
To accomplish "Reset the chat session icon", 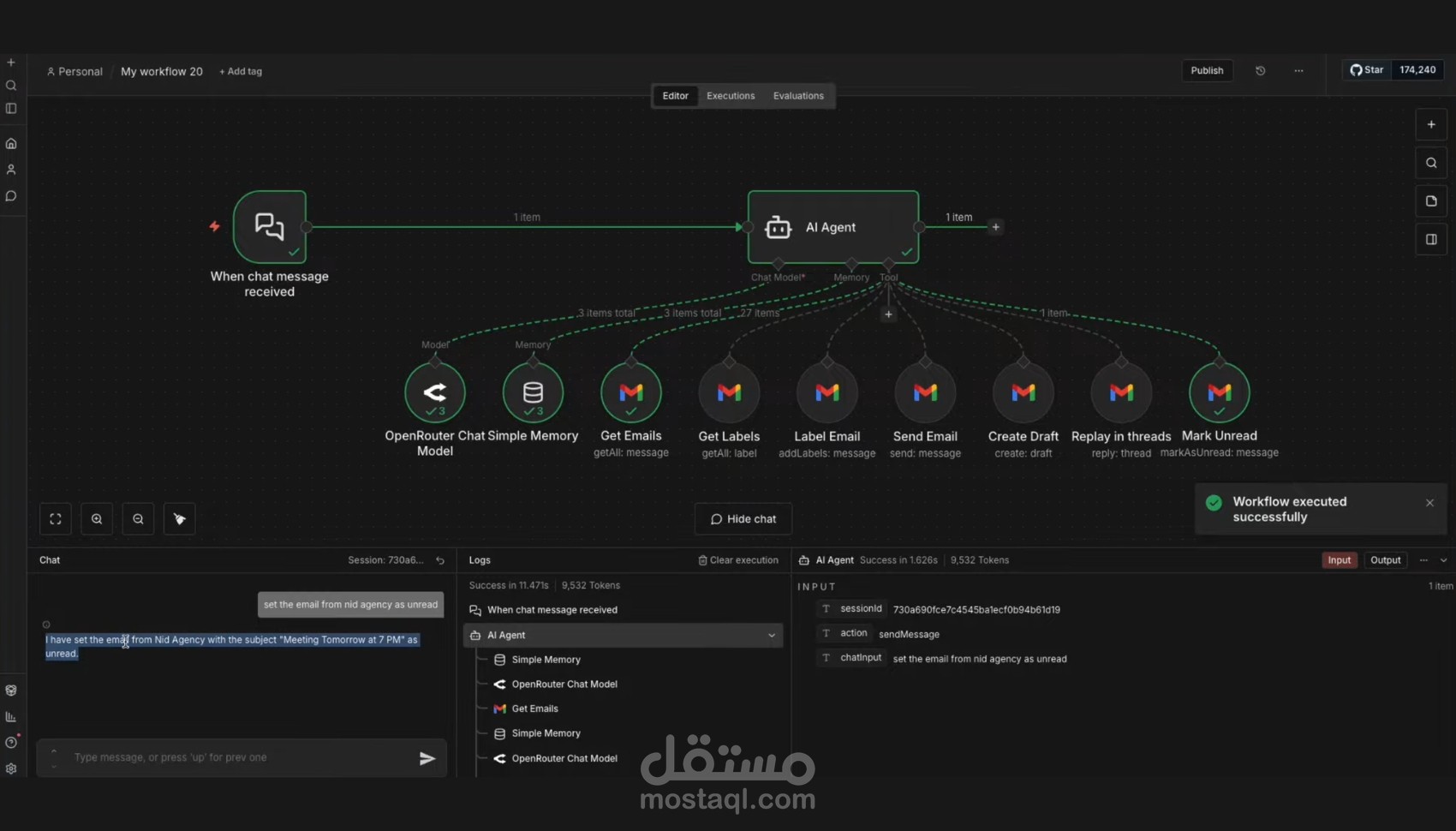I will point(440,560).
